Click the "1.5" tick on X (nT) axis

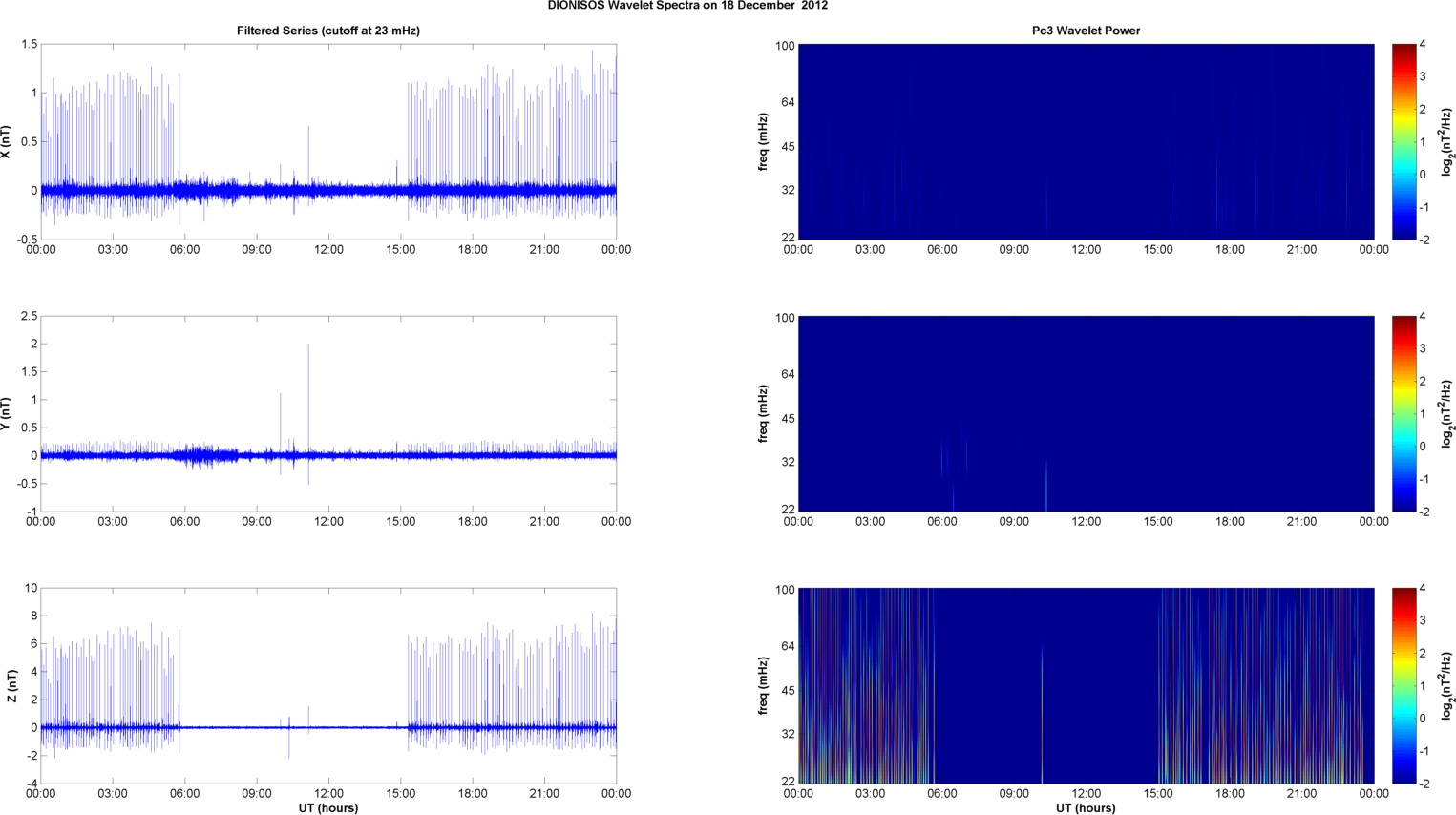tap(29, 45)
